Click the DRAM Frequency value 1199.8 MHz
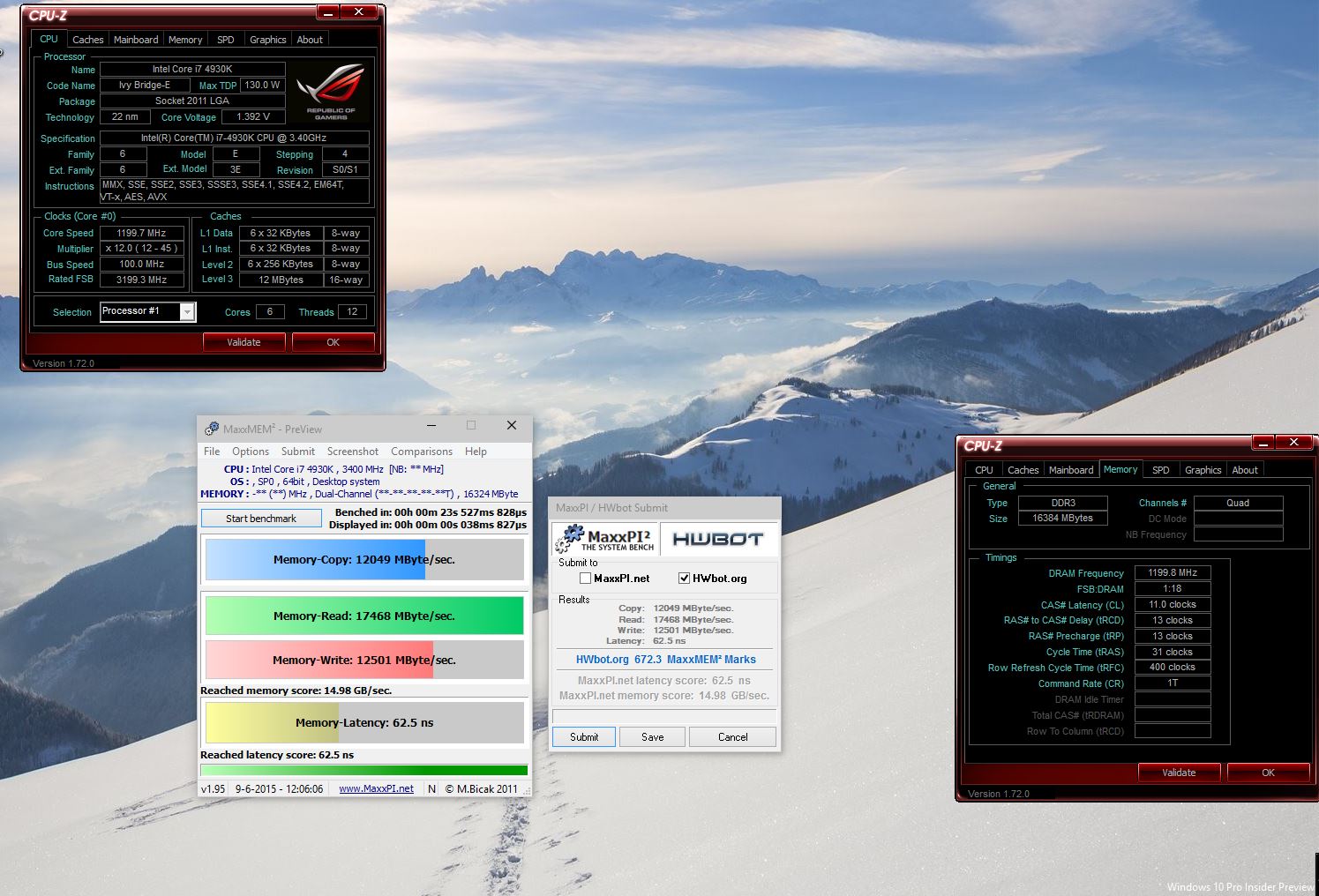This screenshot has width=1319, height=896. click(1173, 573)
